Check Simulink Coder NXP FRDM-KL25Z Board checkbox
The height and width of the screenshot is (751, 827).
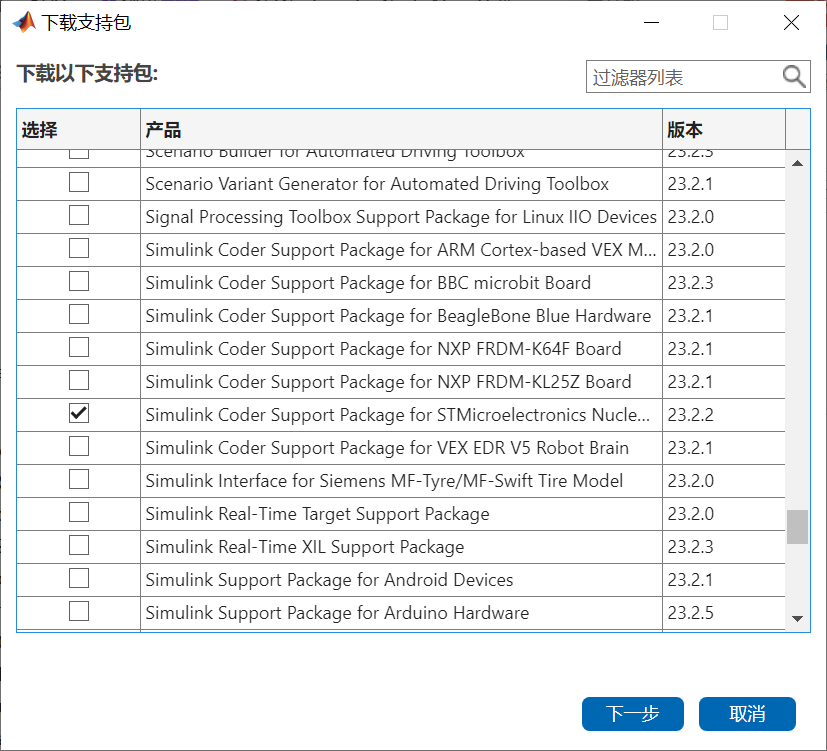point(79,380)
